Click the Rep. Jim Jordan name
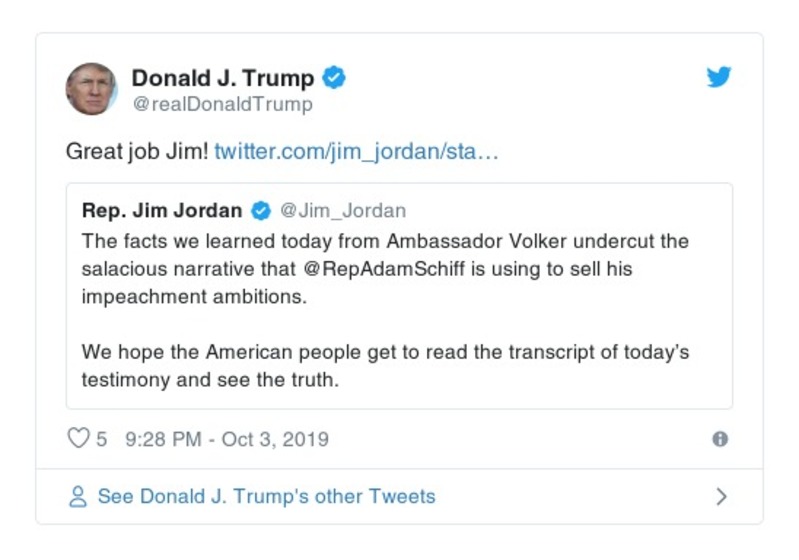 pos(162,211)
